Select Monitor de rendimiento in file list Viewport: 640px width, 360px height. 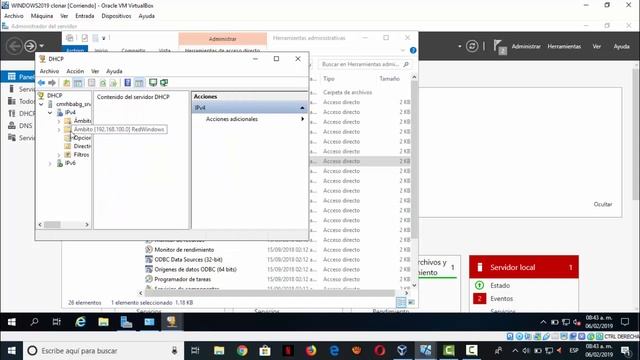pos(184,250)
